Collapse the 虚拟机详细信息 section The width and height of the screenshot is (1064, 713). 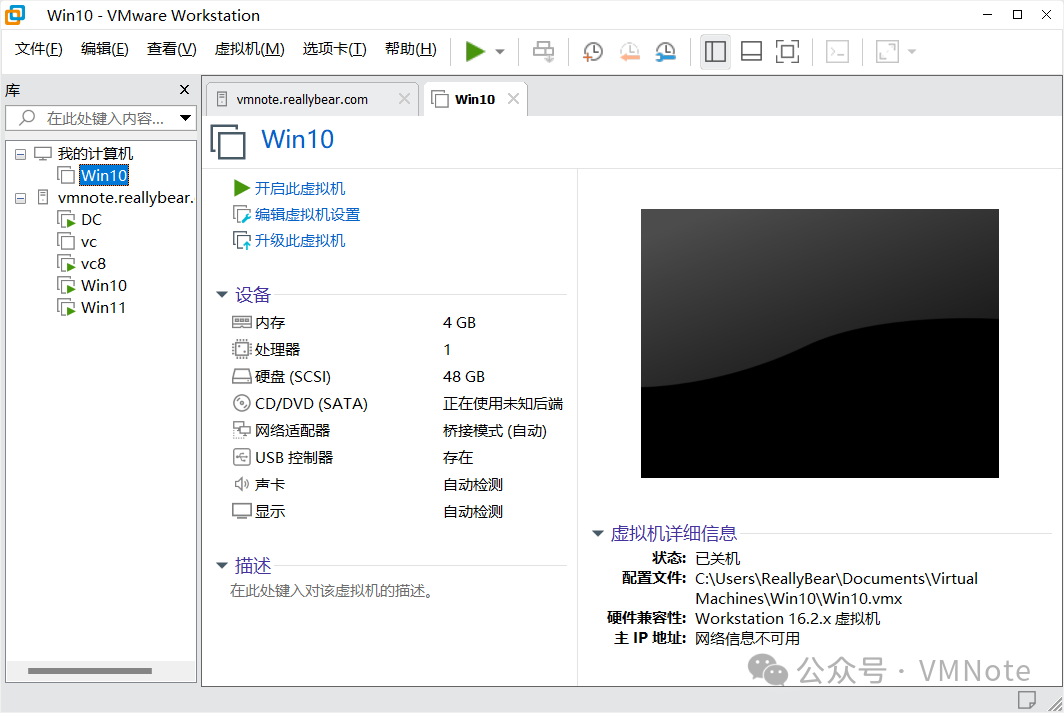[598, 533]
